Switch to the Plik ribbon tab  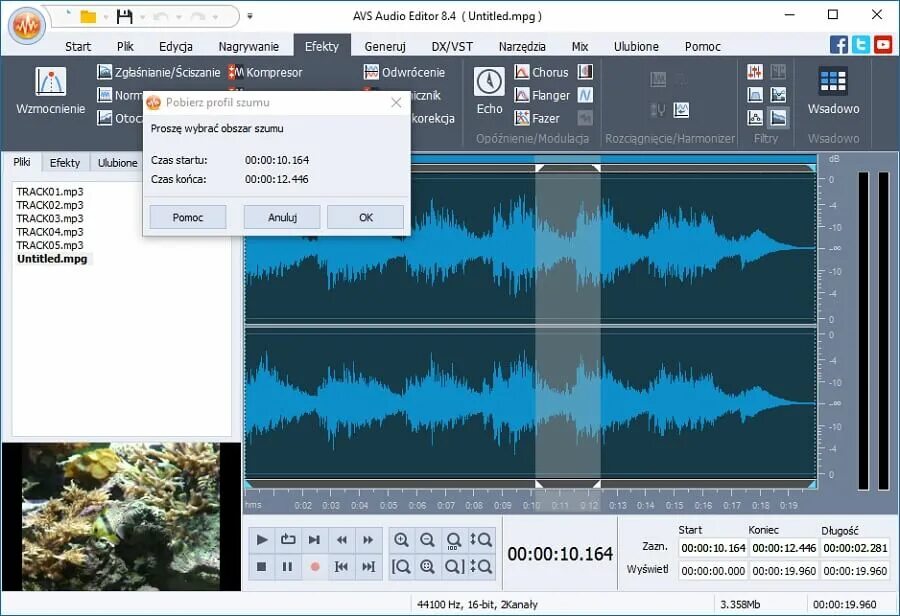point(125,47)
